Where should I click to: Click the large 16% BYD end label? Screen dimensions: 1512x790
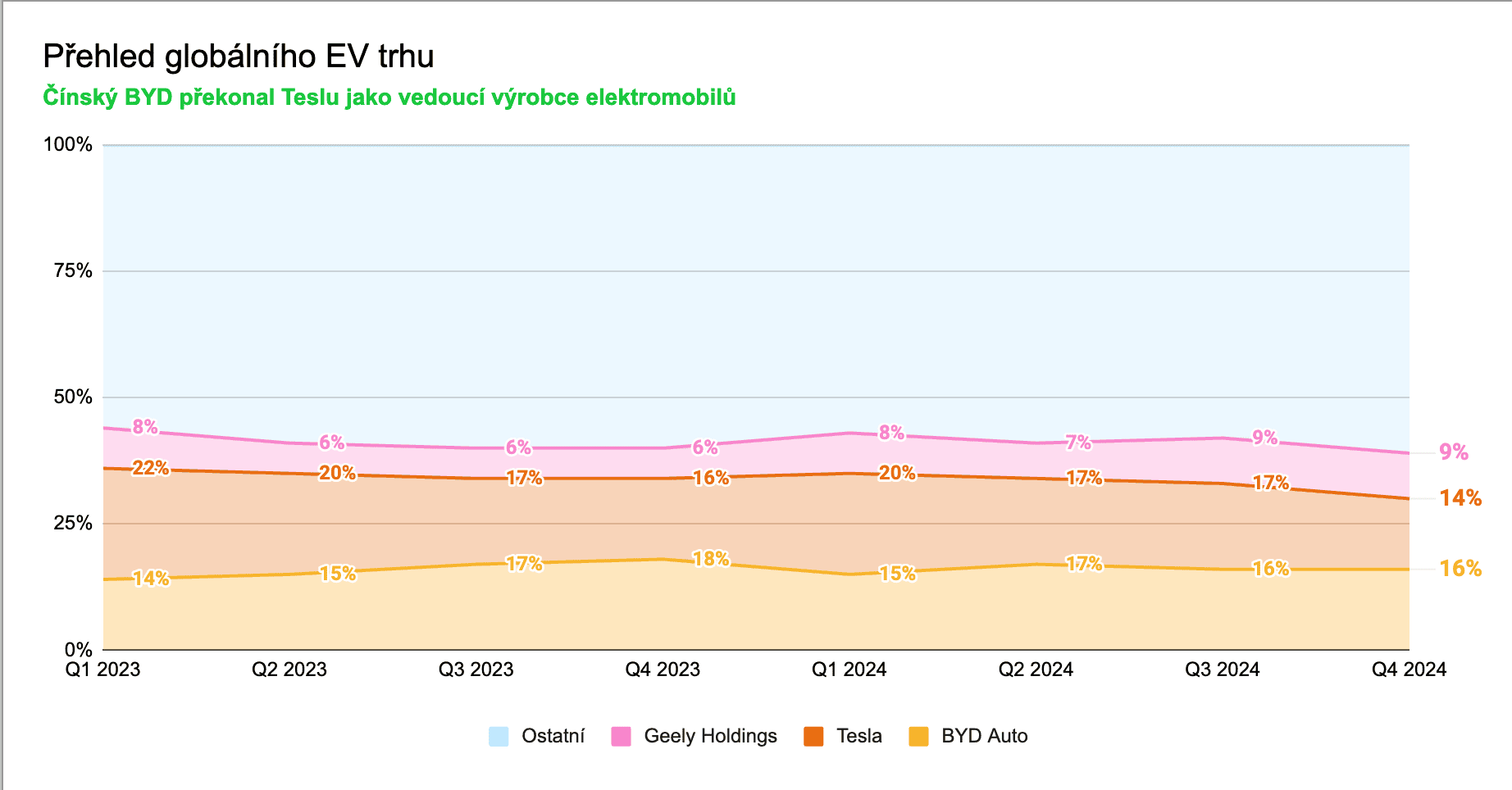(1460, 569)
